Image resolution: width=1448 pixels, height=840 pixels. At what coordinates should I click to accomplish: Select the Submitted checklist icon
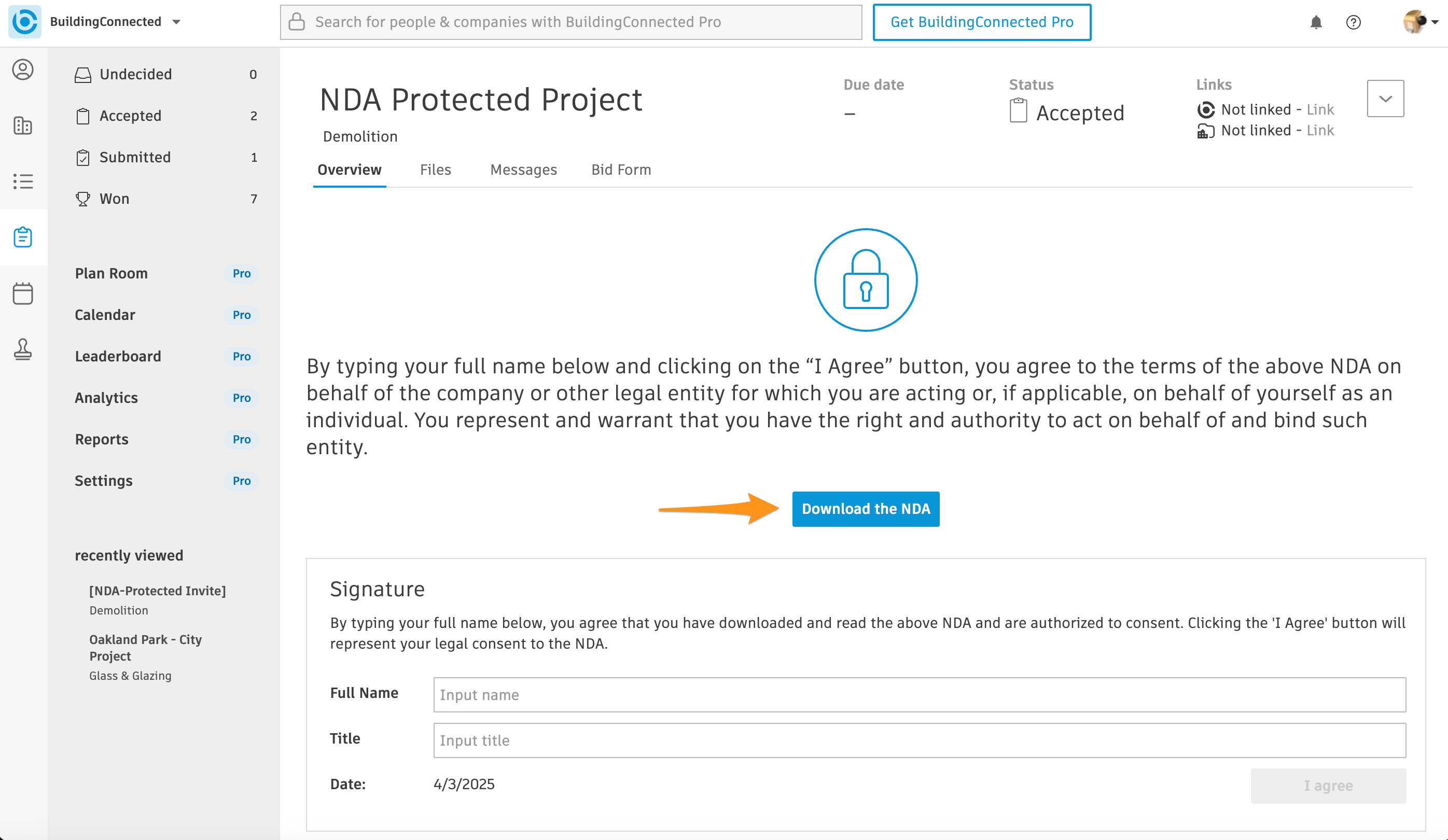pos(83,158)
